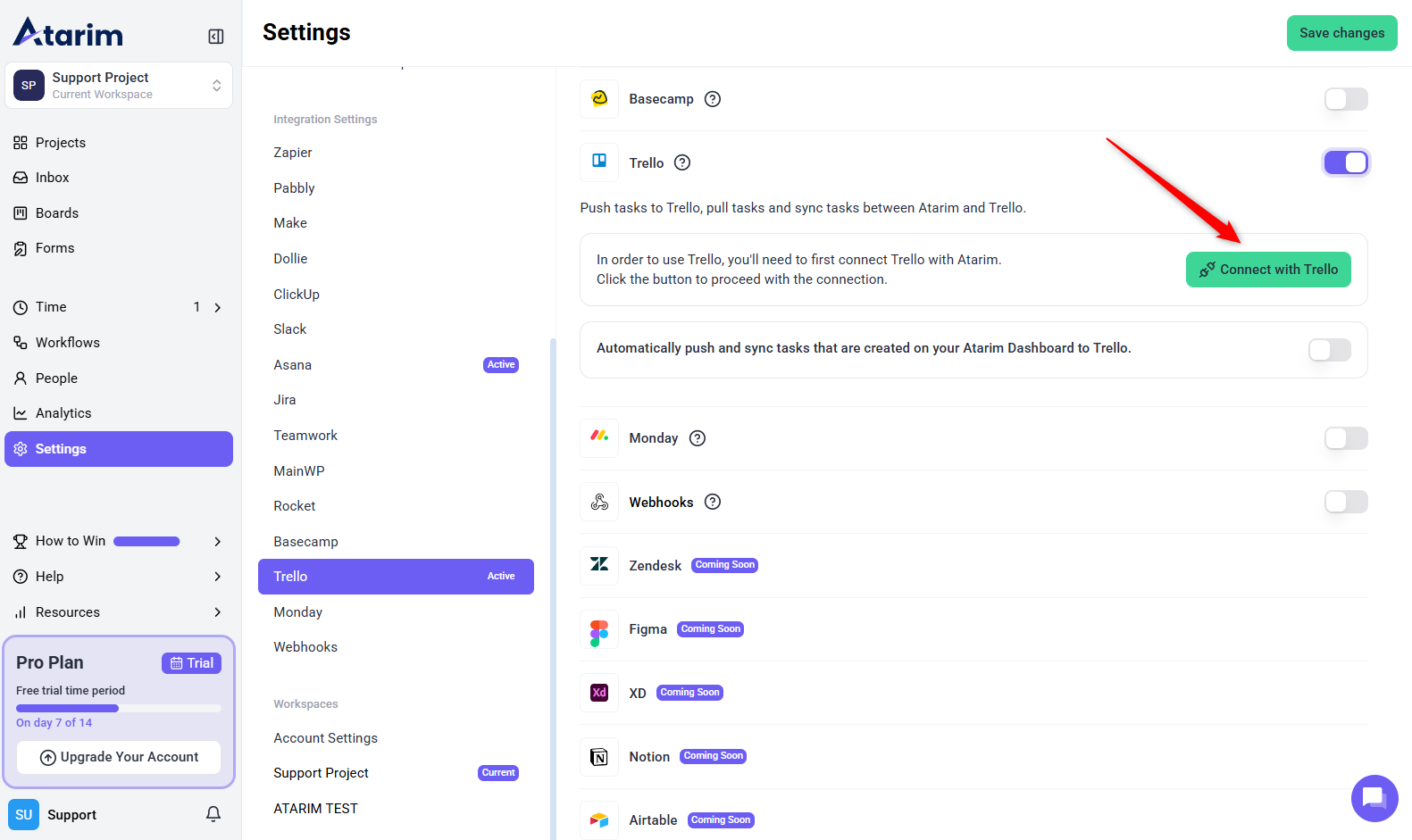Open the chat support bubble
Screen dimensions: 1412x840
point(1374,797)
